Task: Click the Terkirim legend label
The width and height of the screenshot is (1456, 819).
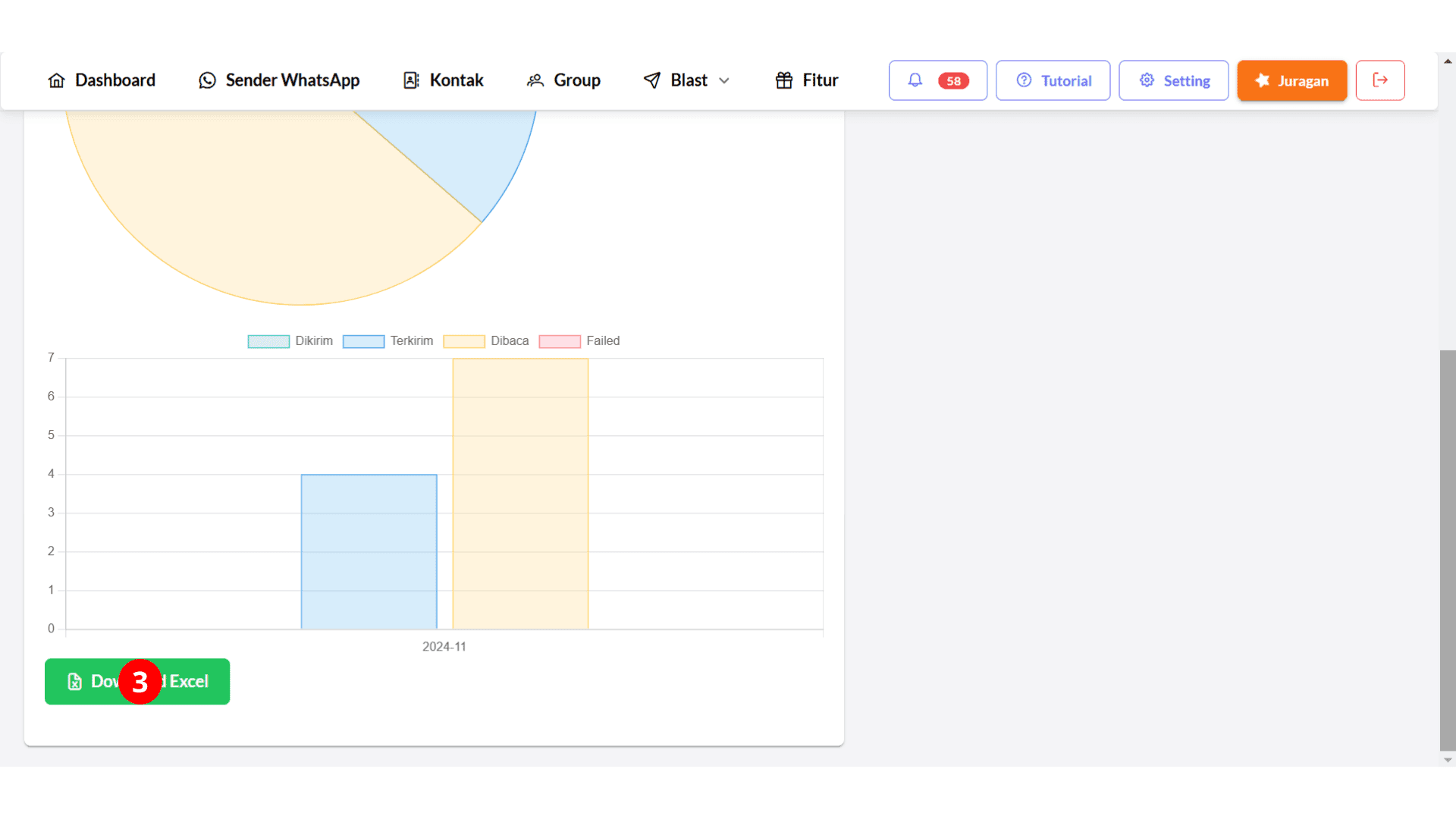Action: tap(412, 341)
